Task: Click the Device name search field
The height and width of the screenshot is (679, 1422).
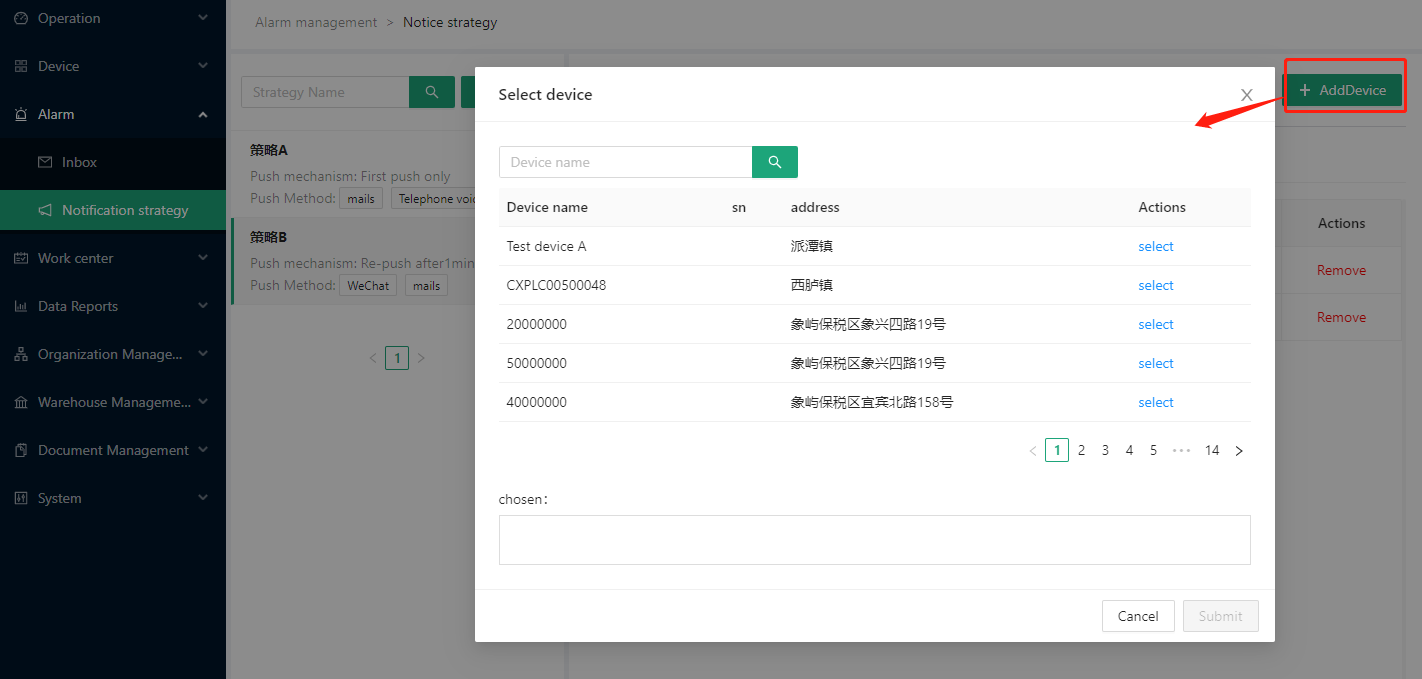Action: click(625, 162)
